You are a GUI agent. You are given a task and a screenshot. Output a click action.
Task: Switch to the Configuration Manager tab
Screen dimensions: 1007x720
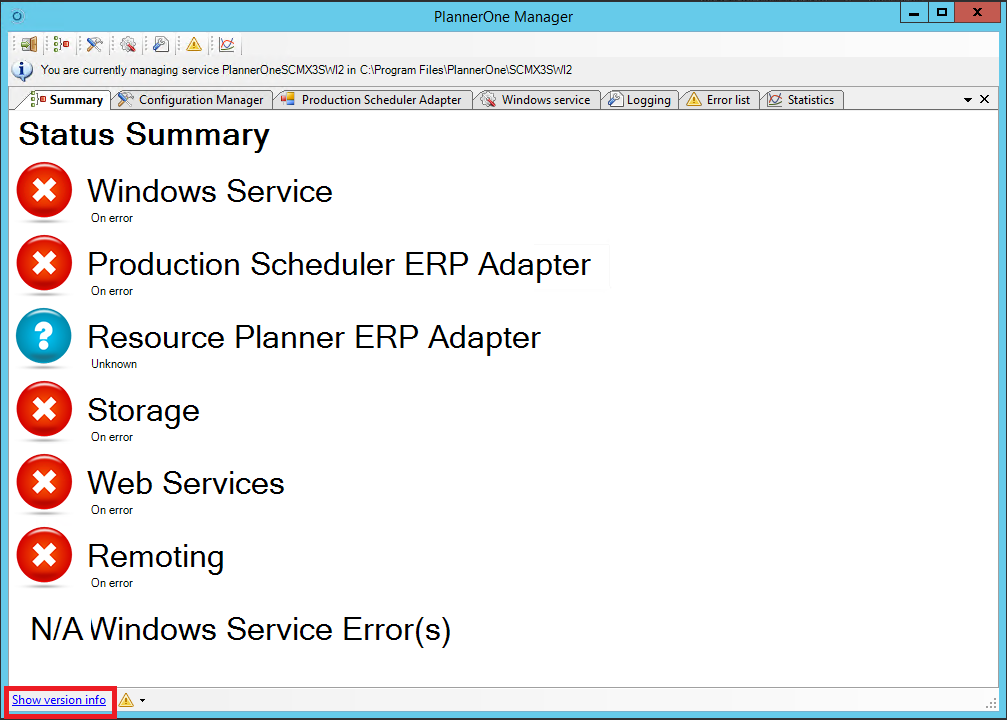coord(191,100)
